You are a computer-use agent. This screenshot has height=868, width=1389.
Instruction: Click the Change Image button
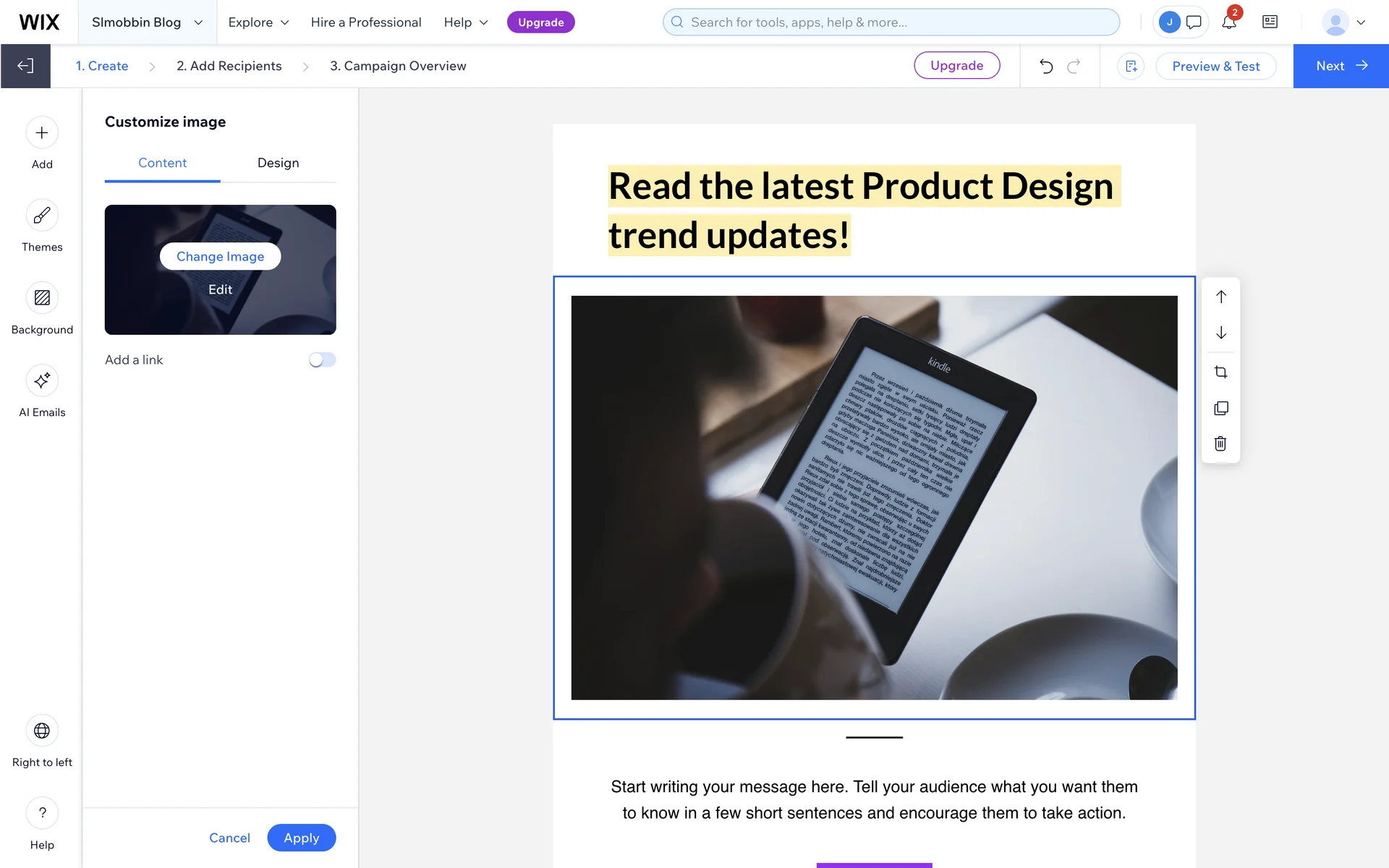[x=220, y=256]
